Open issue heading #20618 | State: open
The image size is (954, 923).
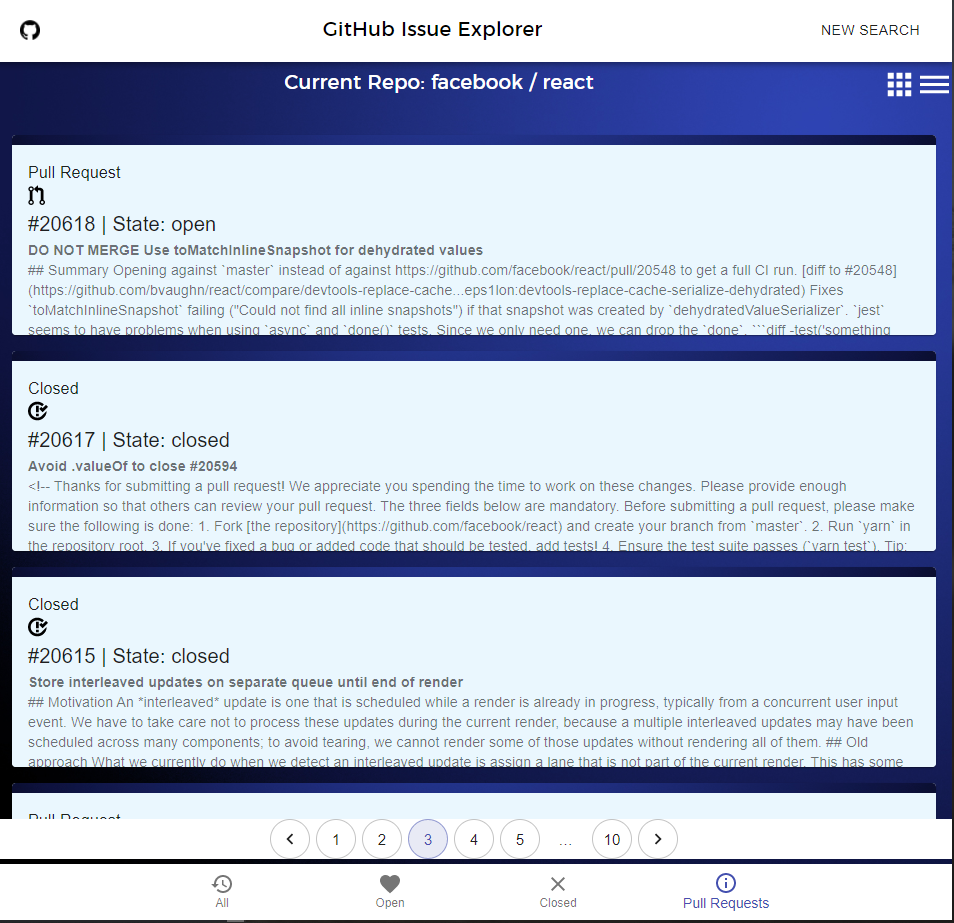tap(122, 224)
